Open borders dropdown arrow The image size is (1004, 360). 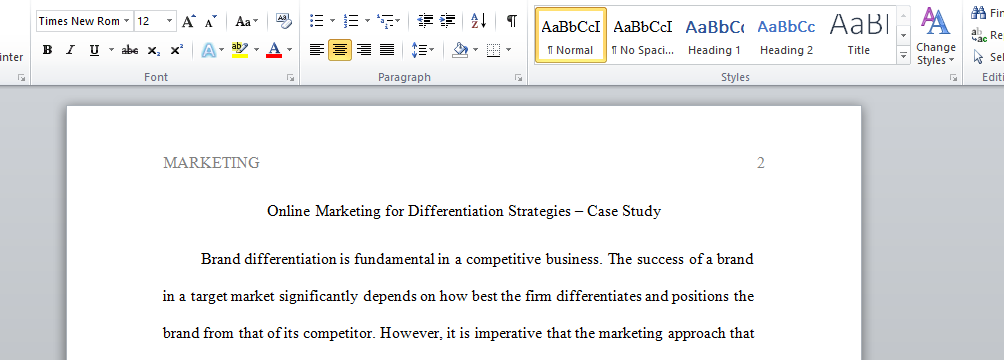[x=508, y=50]
